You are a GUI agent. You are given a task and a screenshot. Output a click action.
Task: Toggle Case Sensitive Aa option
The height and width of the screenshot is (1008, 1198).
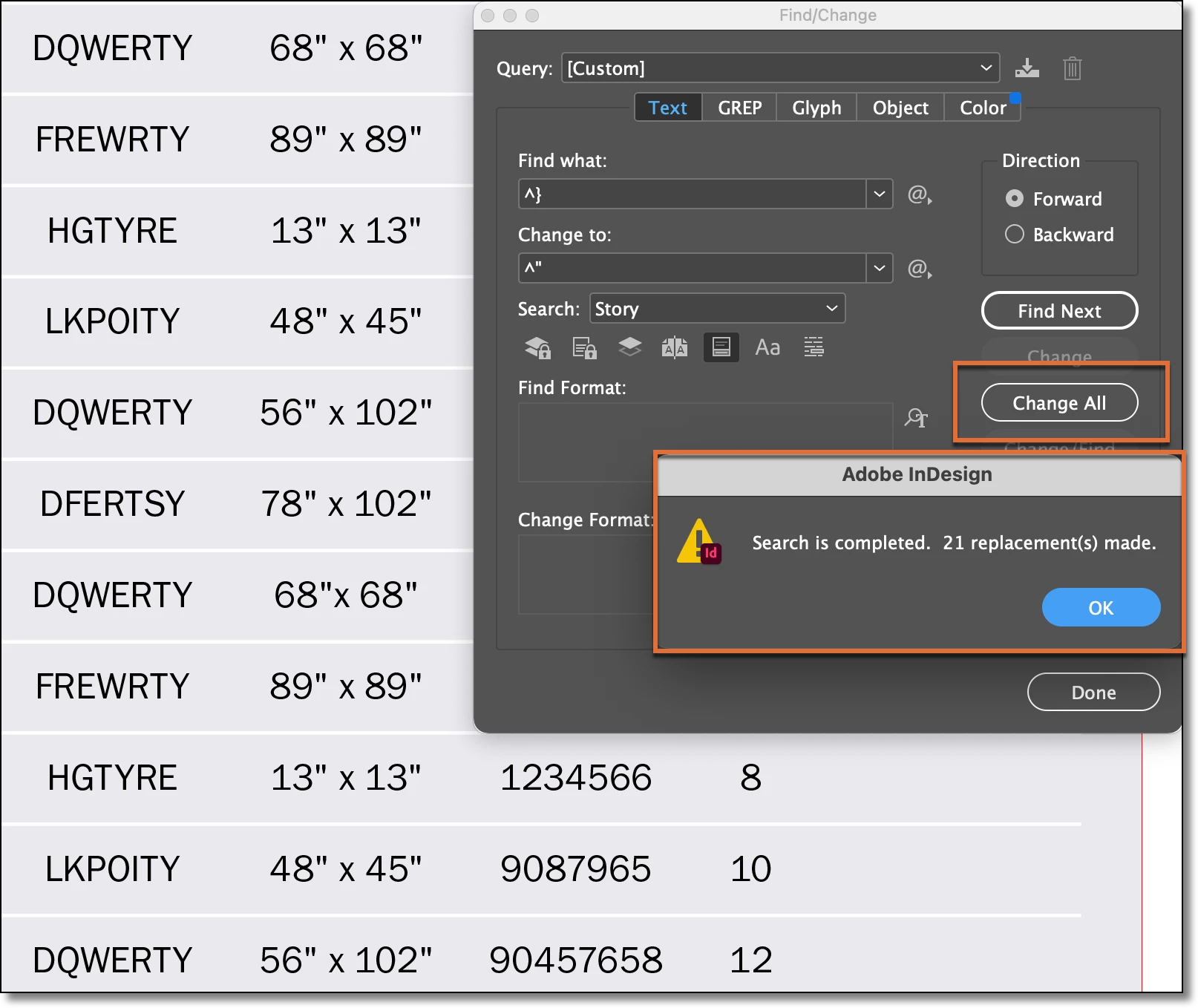[767, 347]
